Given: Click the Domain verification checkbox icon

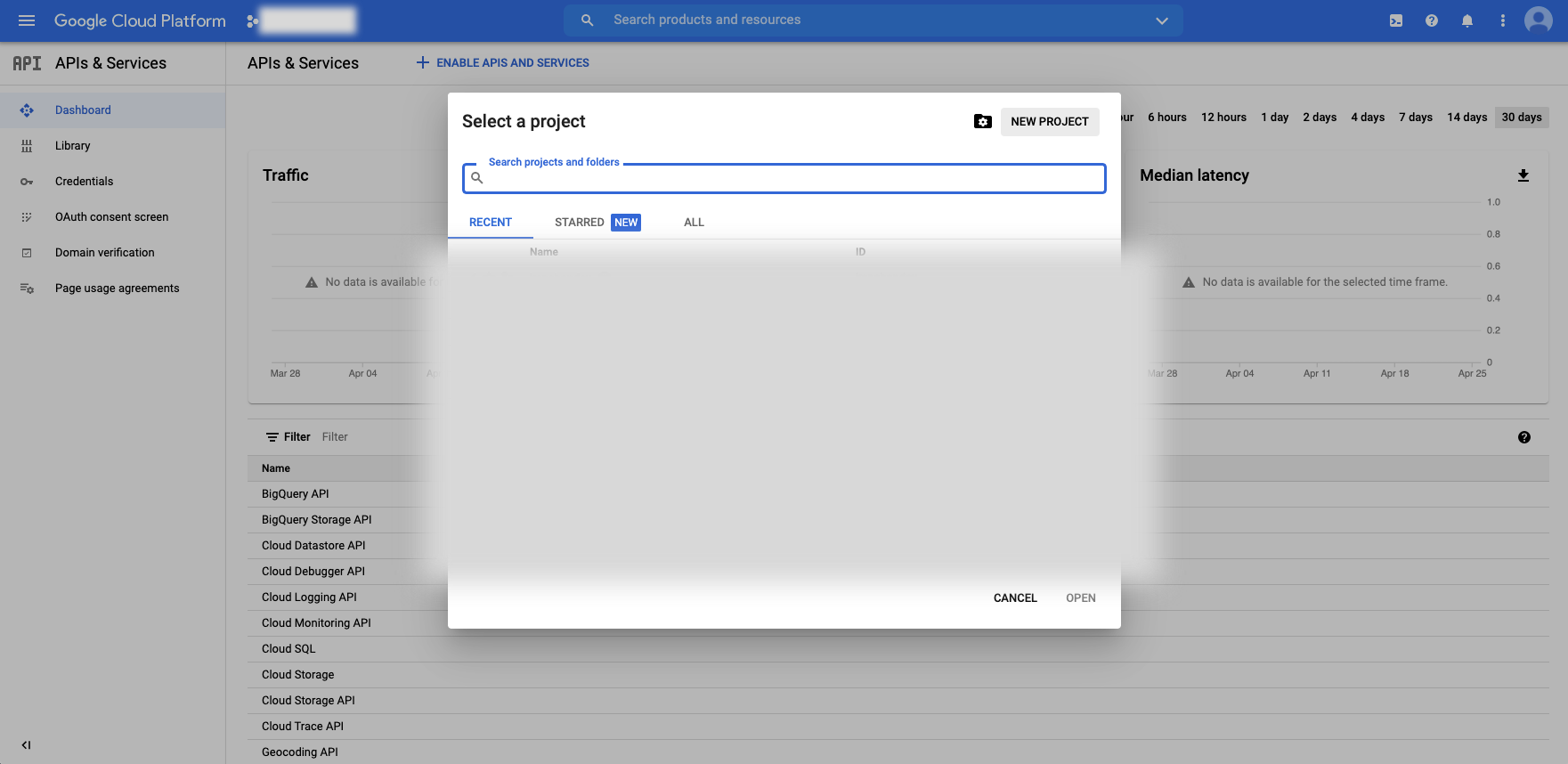Looking at the screenshot, I should point(27,253).
